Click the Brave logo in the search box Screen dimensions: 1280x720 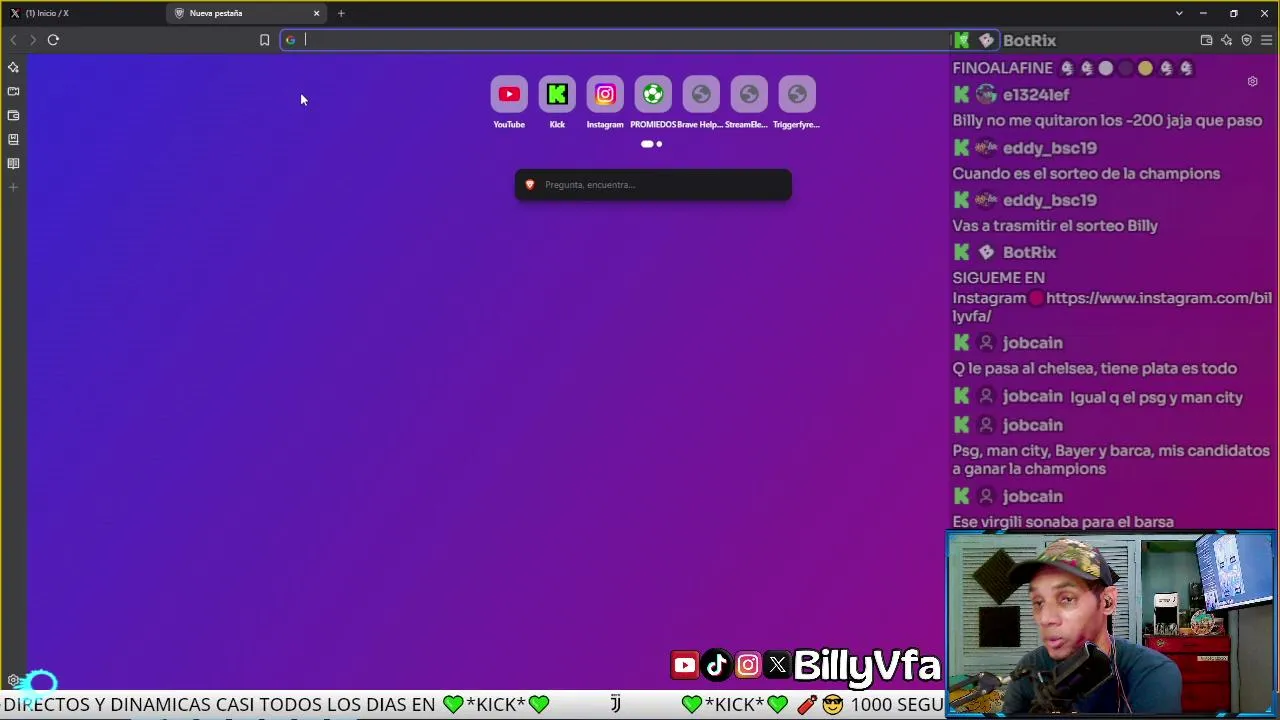[530, 185]
